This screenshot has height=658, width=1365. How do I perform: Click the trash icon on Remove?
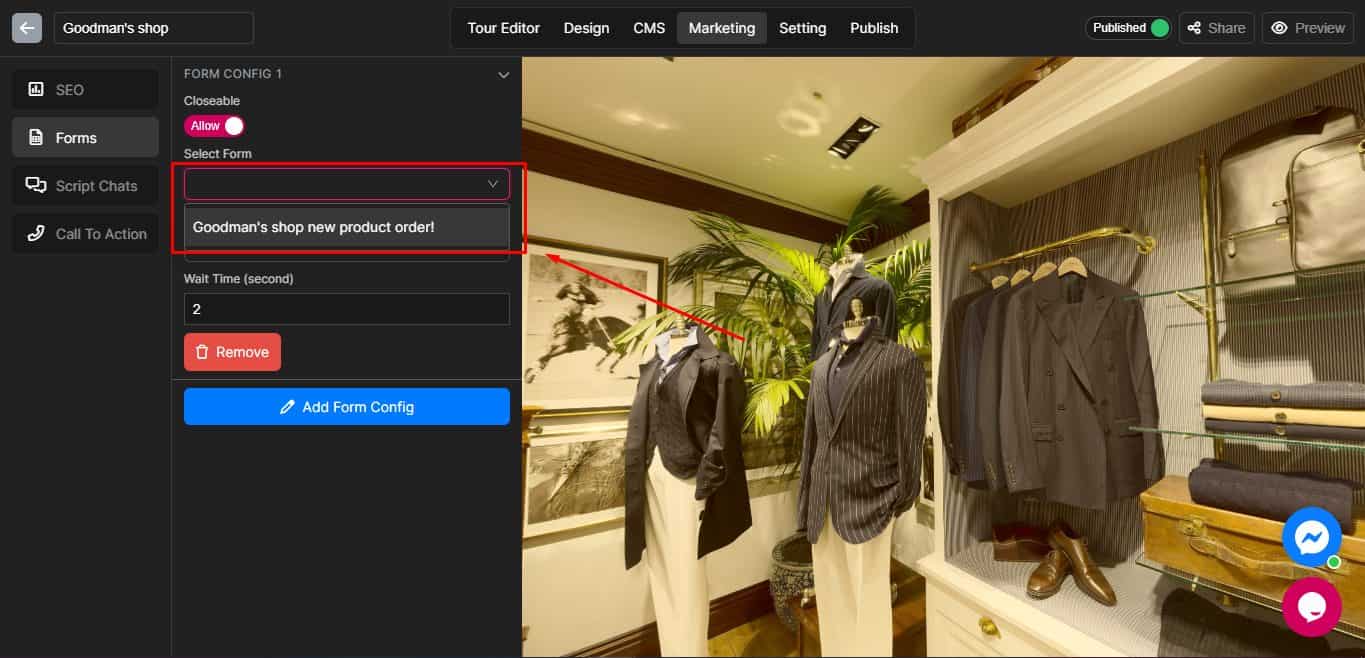(202, 352)
